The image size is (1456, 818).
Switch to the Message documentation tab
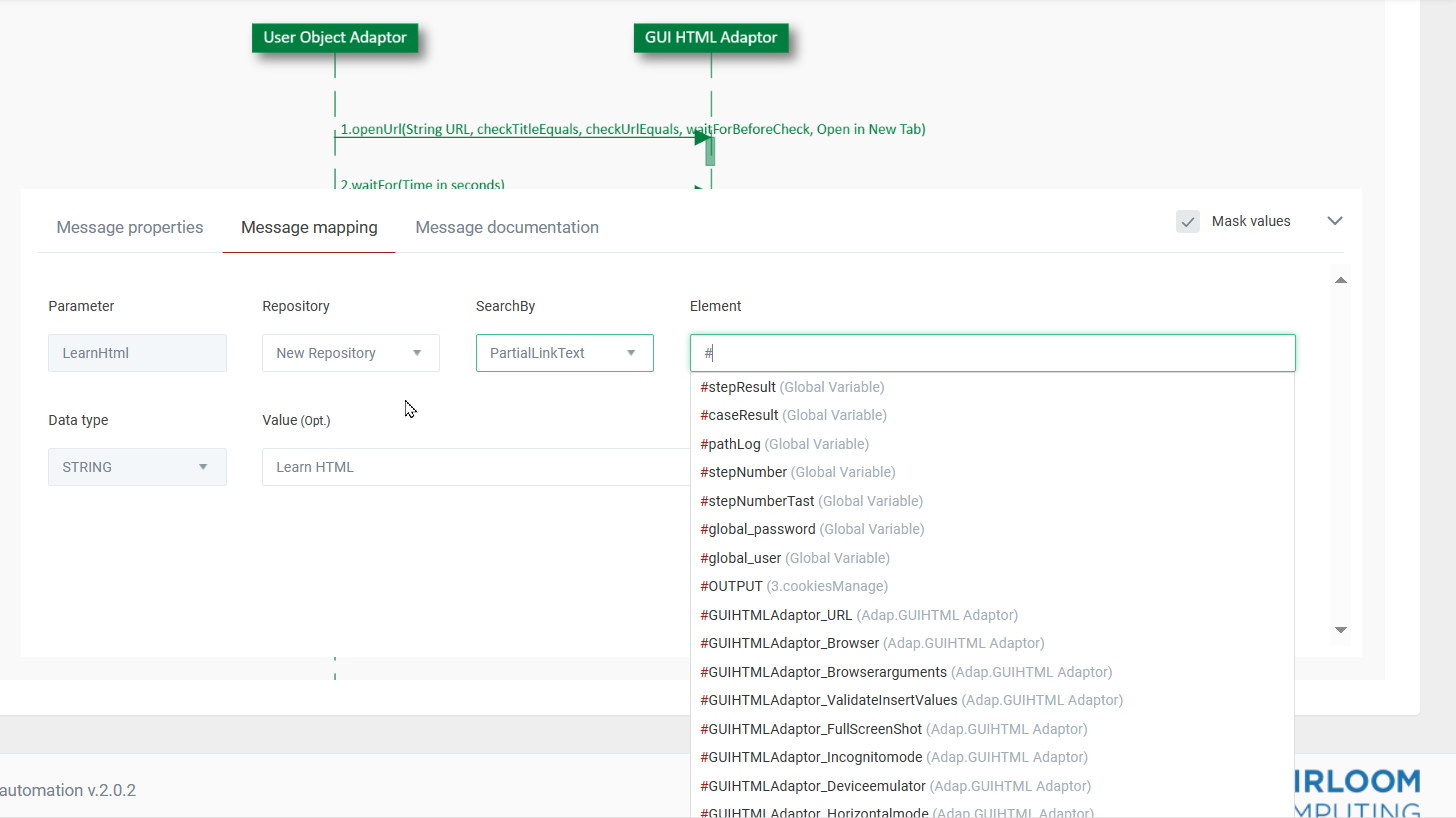pos(507,227)
